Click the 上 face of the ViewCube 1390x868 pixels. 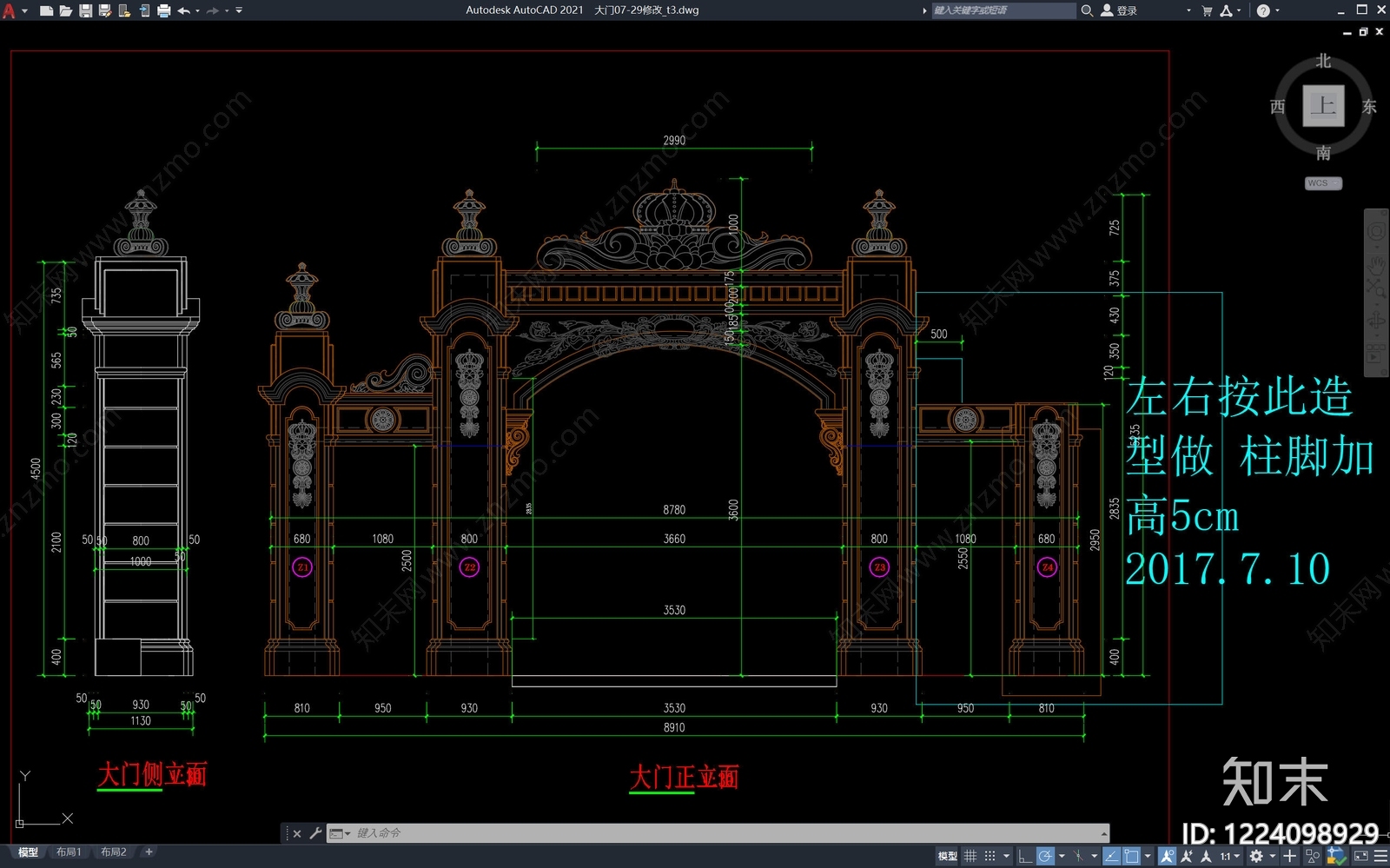[x=1323, y=106]
